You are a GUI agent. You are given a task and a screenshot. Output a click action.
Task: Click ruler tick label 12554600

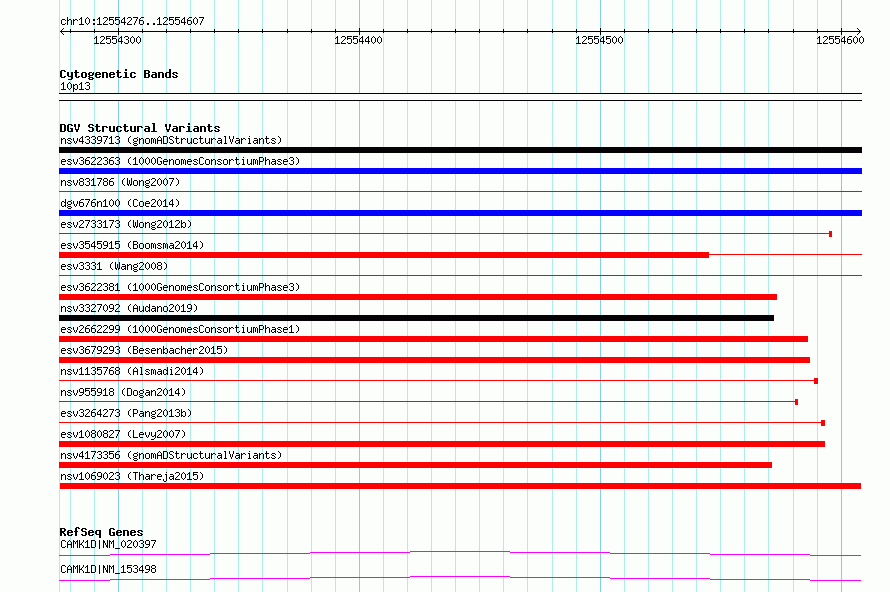(x=840, y=40)
